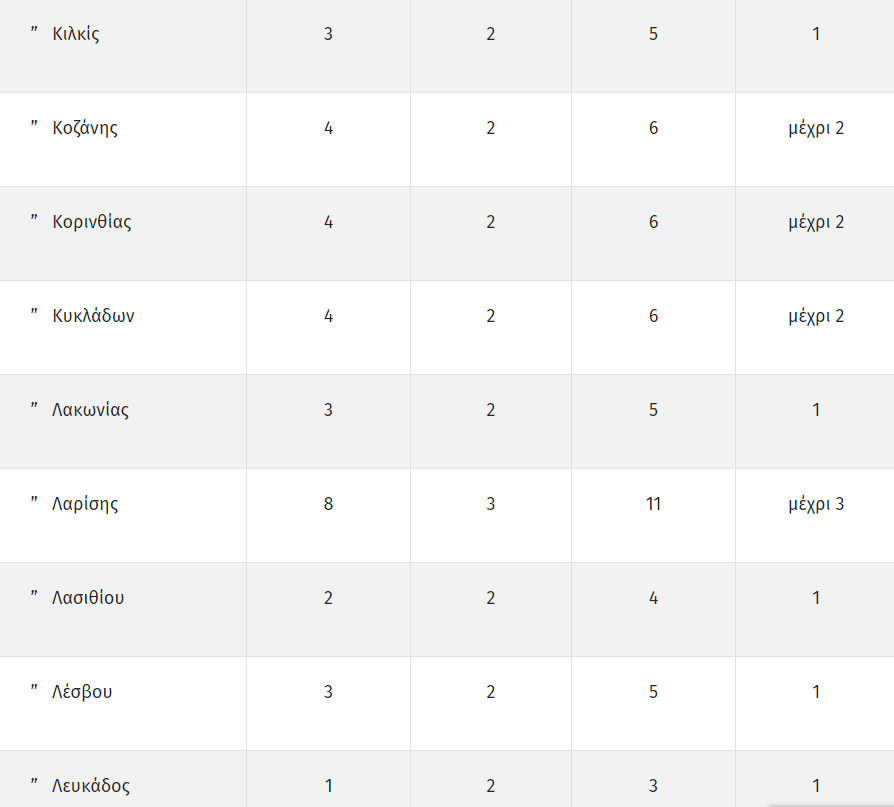The image size is (894, 807).
Task: Click "μέχρι 2" in the Κυκλάδων row
Action: coord(816,316)
